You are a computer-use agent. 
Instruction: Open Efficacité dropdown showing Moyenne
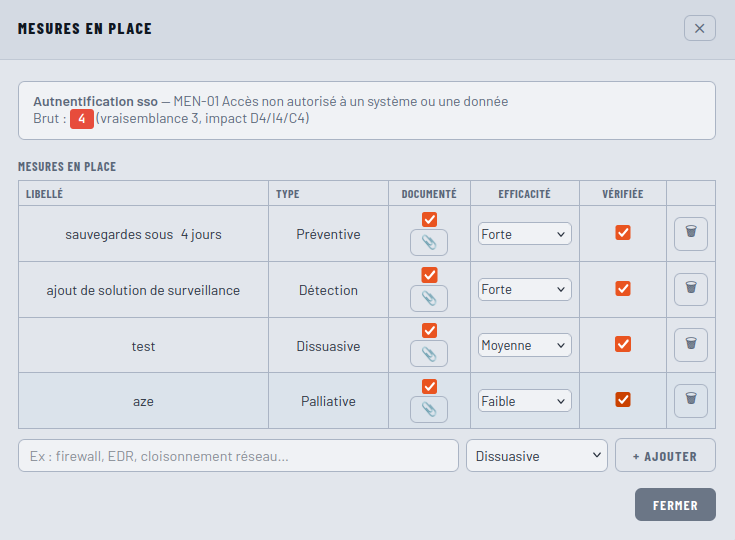pyautogui.click(x=525, y=345)
